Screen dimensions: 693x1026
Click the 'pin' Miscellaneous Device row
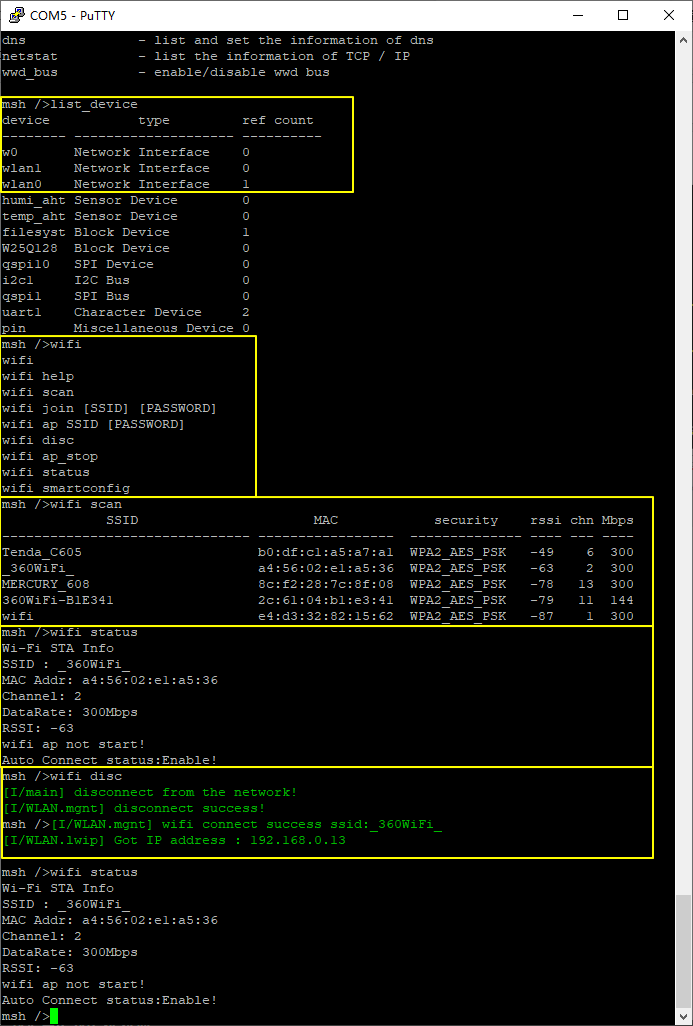[x=126, y=328]
